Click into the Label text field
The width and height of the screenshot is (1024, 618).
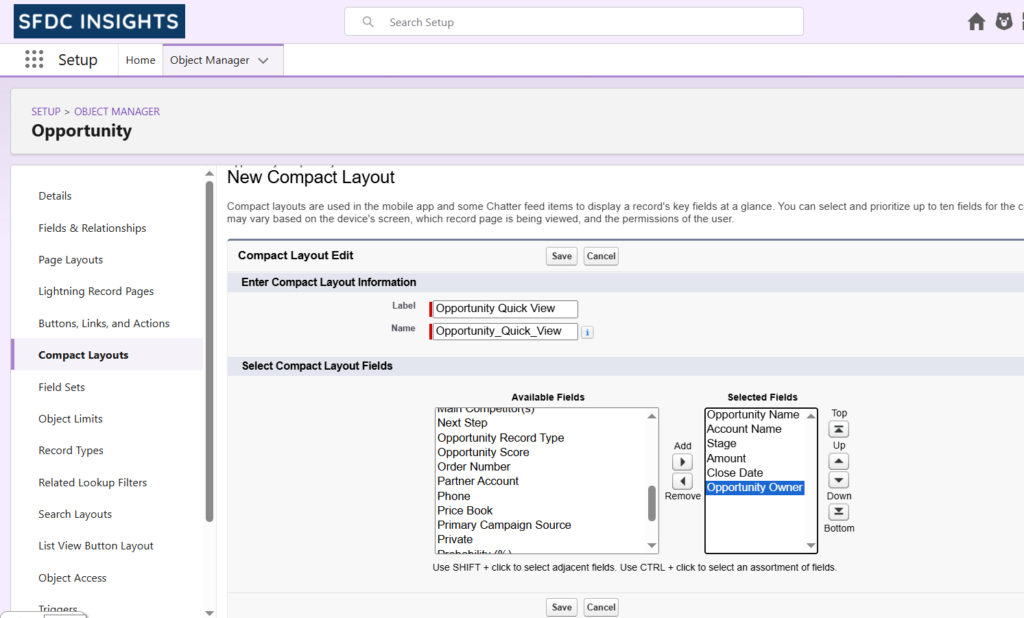505,309
